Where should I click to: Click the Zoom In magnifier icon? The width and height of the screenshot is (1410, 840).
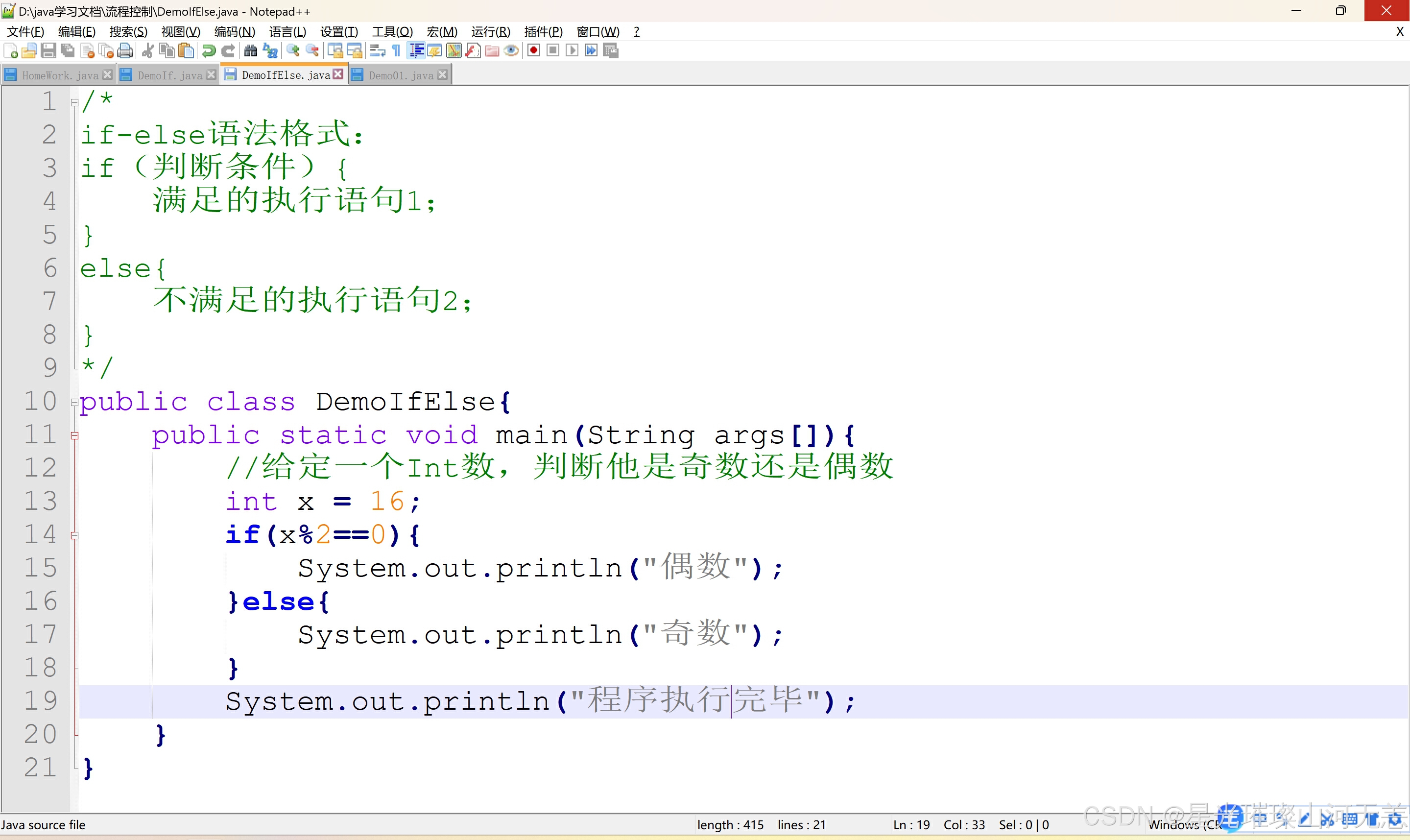click(x=293, y=51)
